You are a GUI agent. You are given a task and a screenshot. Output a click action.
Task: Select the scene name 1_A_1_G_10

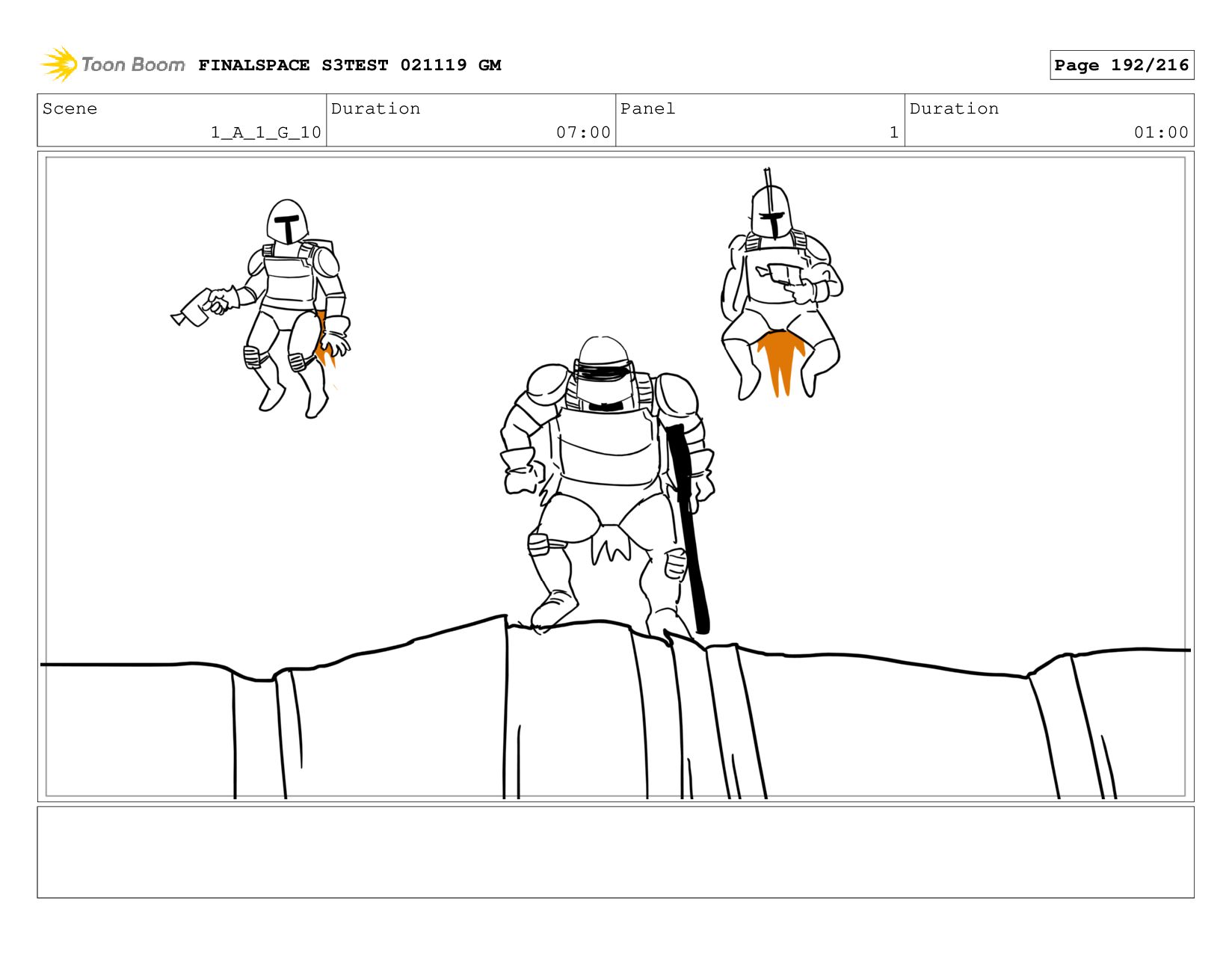pos(265,132)
